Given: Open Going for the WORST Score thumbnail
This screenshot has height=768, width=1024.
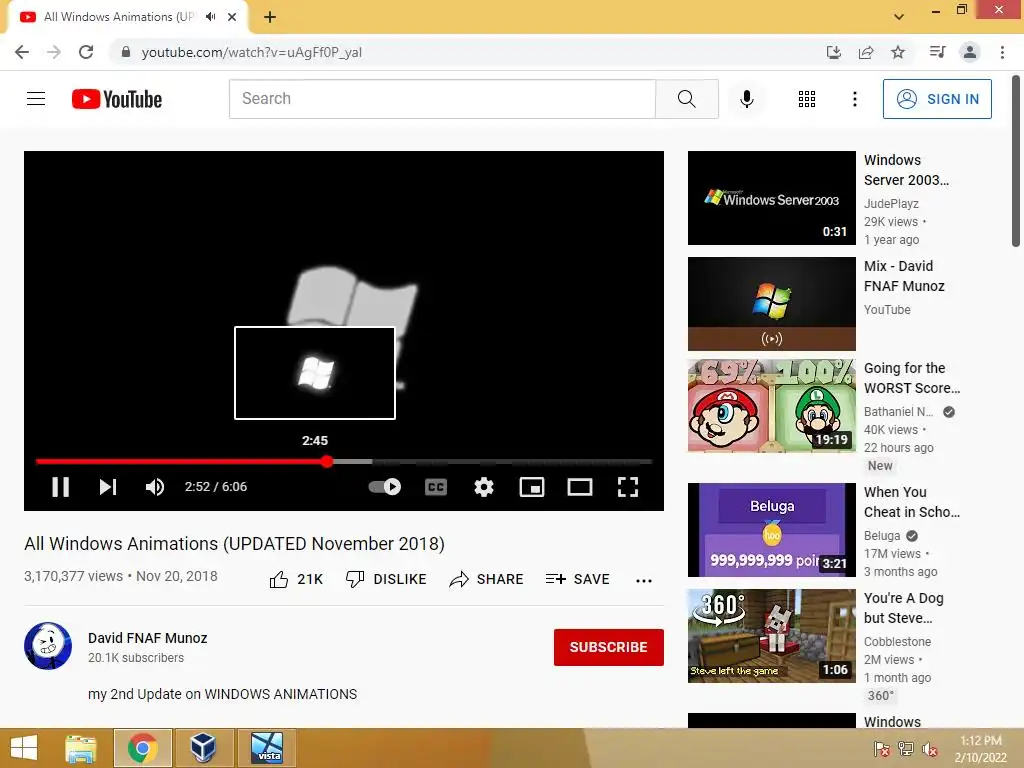Looking at the screenshot, I should tap(772, 406).
